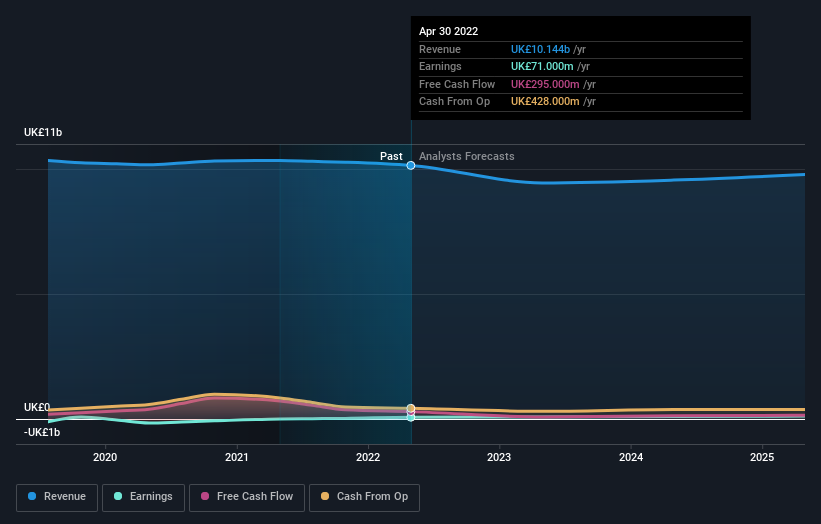Click the orange Cash From Op data point

click(x=411, y=408)
